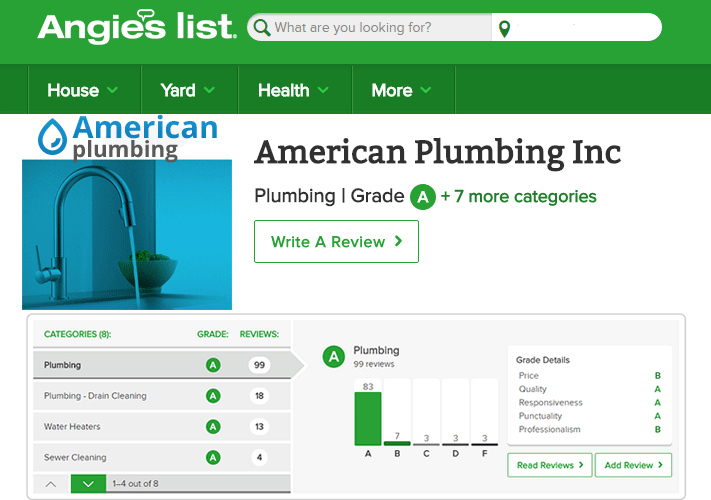Image resolution: width=711 pixels, height=500 pixels.
Task: Open the House dropdown menu
Action: click(84, 90)
